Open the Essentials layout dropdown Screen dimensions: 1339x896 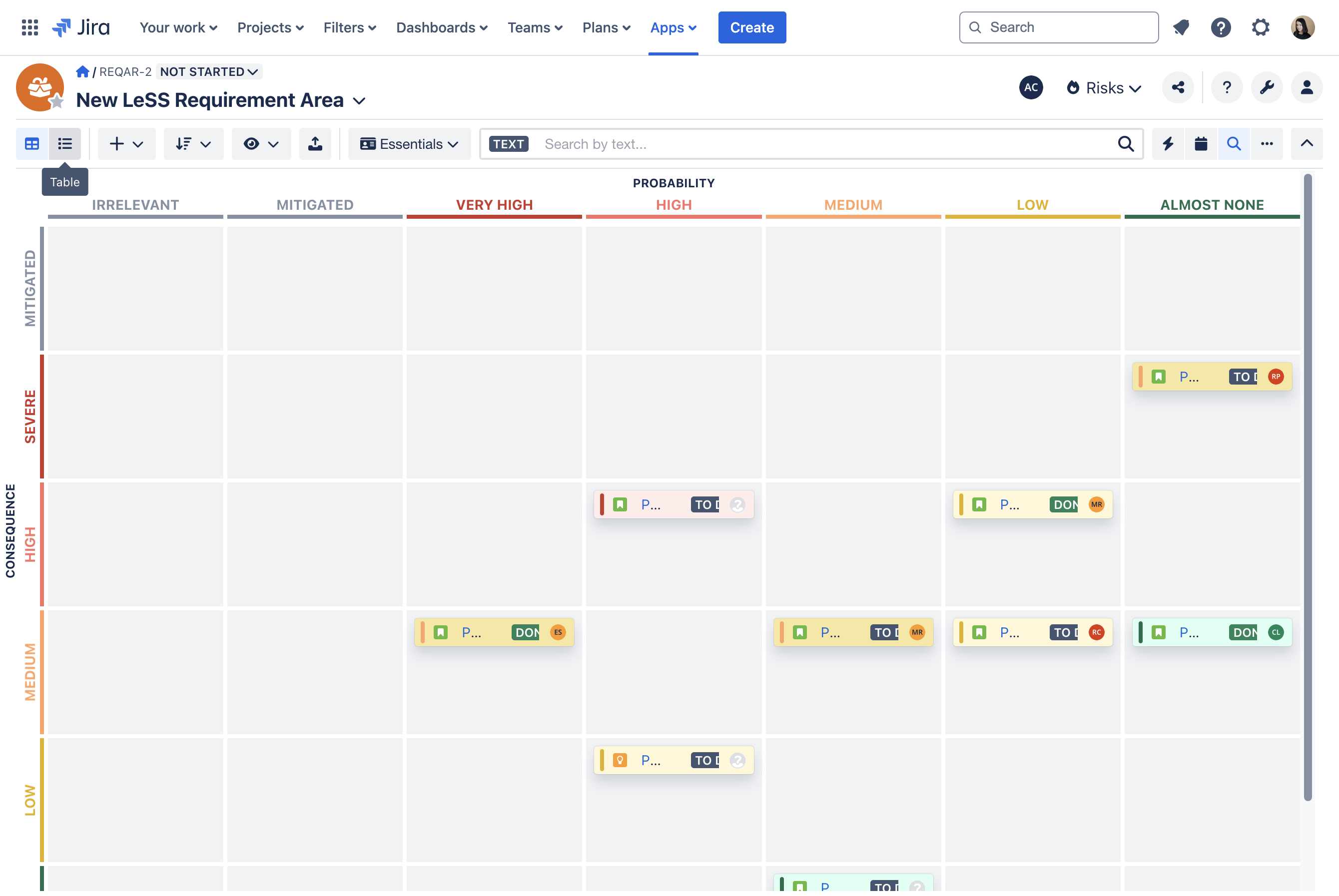point(409,144)
